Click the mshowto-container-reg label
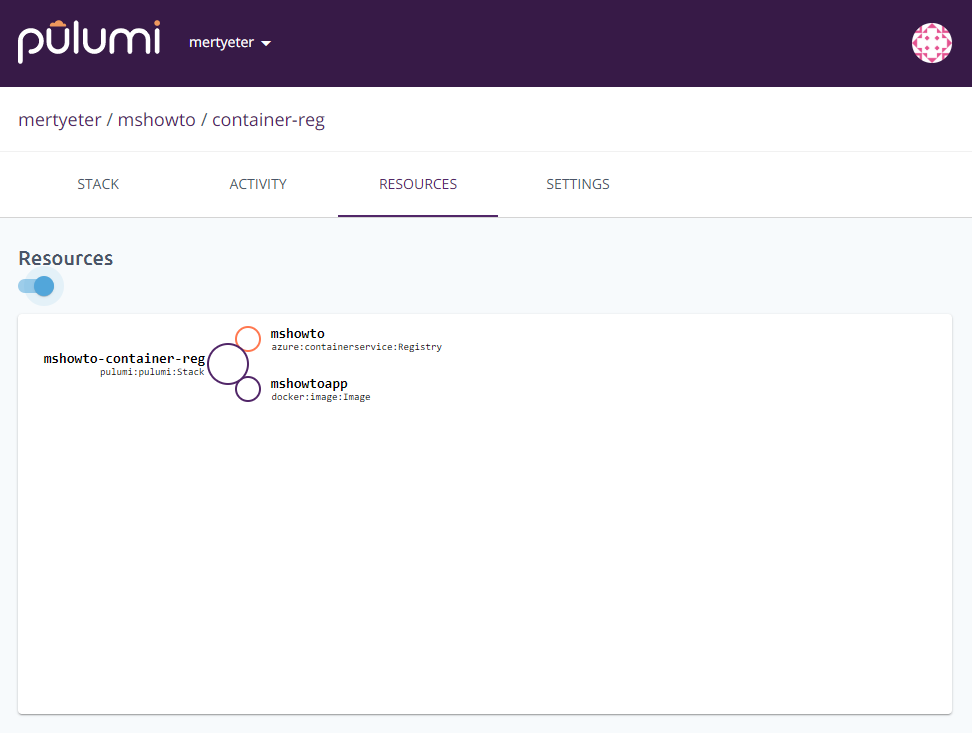This screenshot has height=733, width=972. [x=124, y=358]
